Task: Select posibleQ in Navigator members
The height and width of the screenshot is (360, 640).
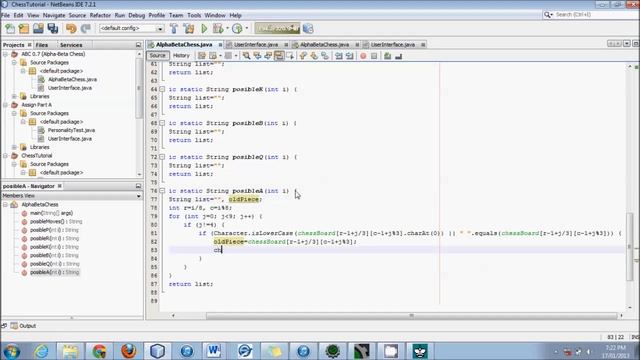Action: [x=54, y=264]
